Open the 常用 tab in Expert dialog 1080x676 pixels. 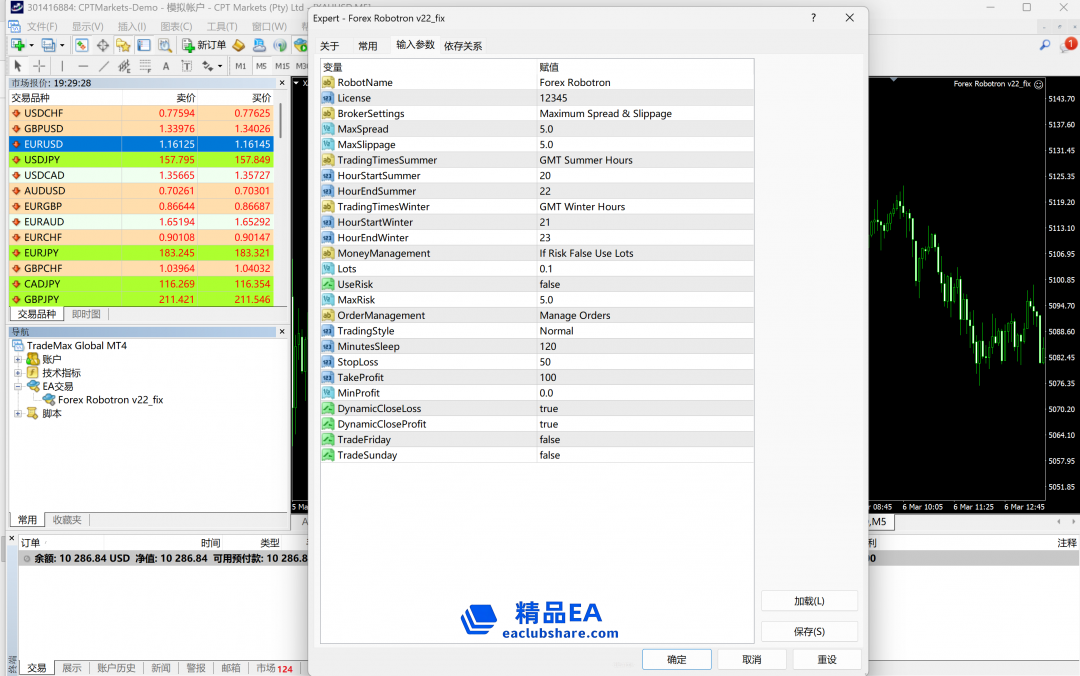tap(368, 46)
